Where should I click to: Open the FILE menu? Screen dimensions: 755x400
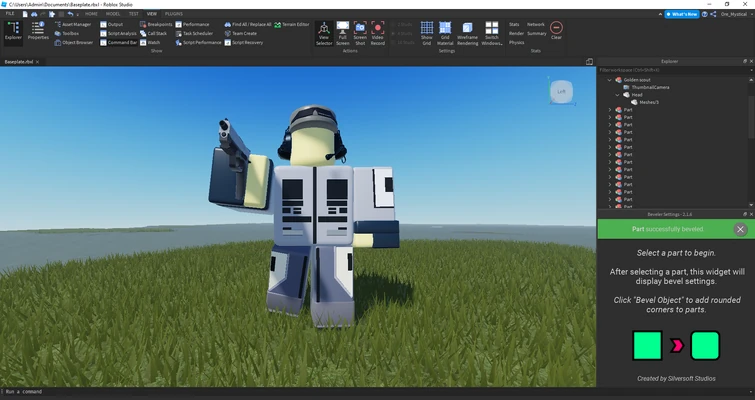[x=9, y=14]
